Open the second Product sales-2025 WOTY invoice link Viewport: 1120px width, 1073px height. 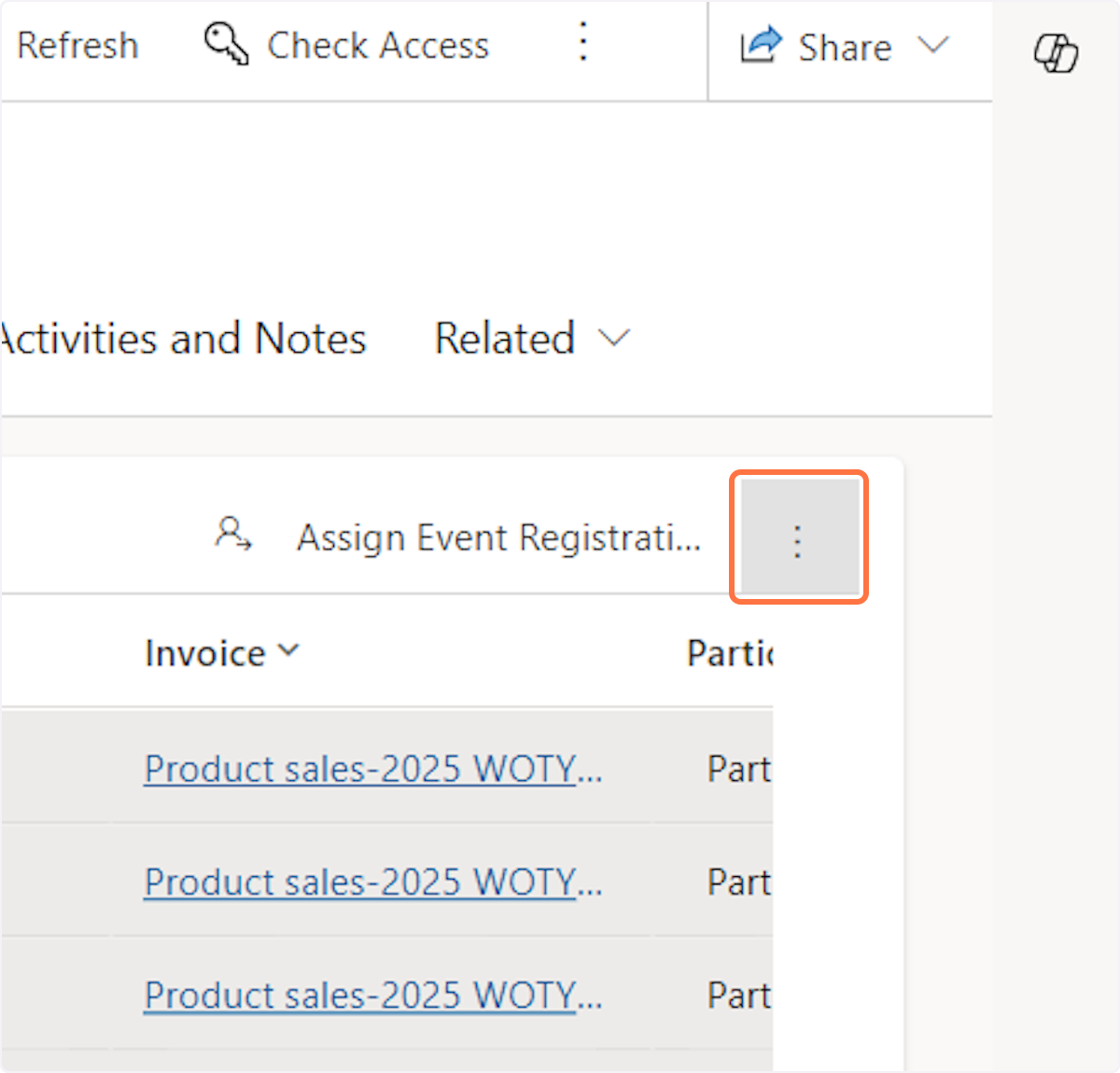click(x=372, y=882)
